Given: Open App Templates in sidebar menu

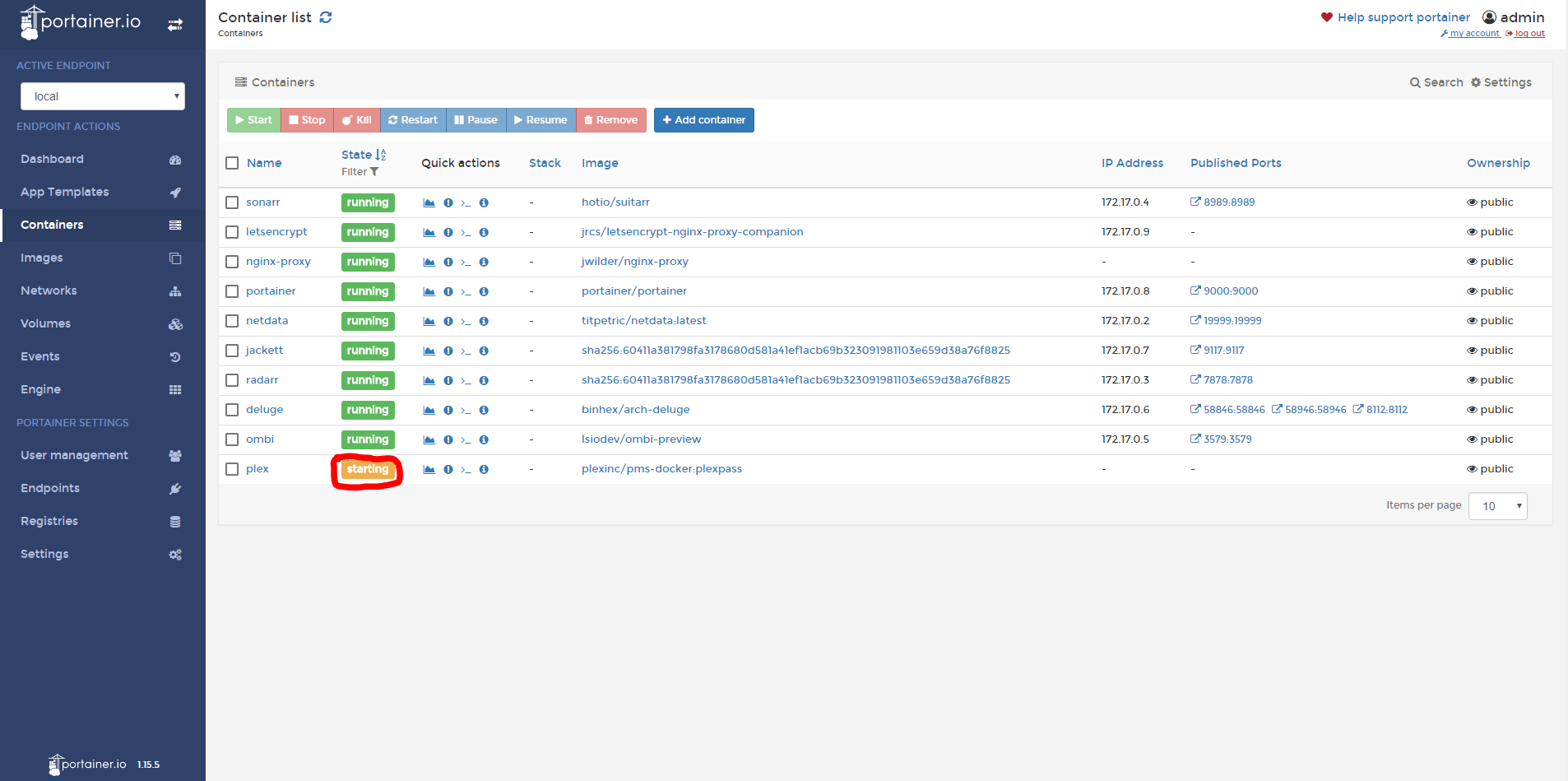Looking at the screenshot, I should pos(103,192).
